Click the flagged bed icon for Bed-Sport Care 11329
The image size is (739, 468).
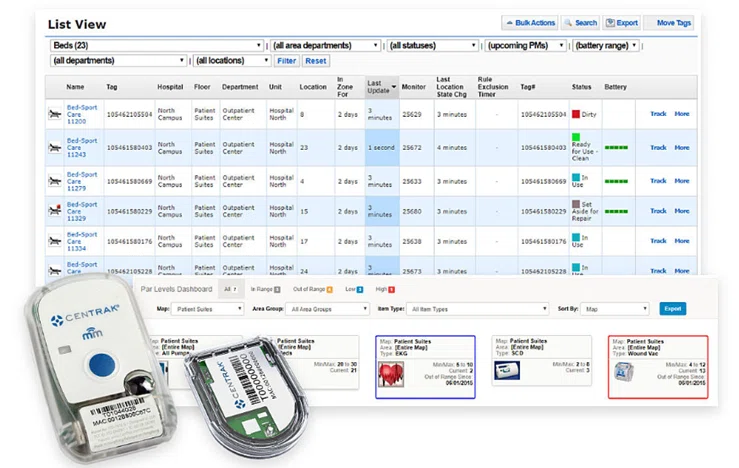[55, 211]
